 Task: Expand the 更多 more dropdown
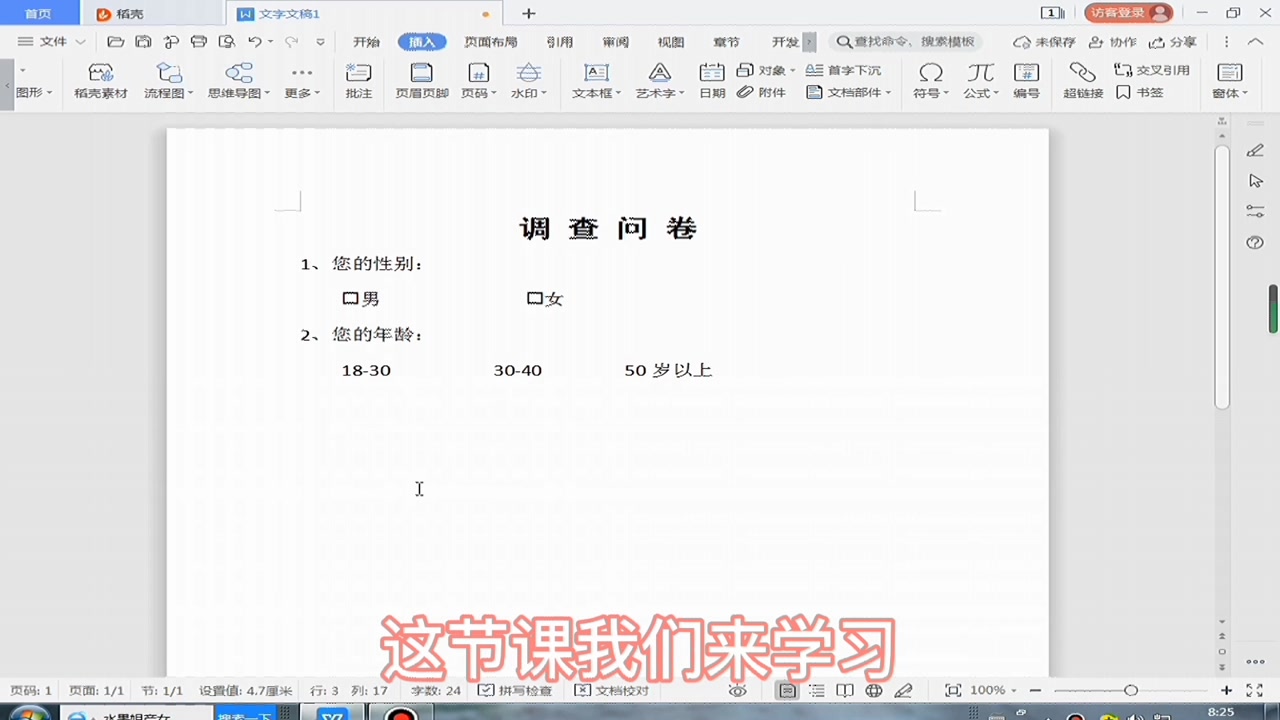[317, 93]
